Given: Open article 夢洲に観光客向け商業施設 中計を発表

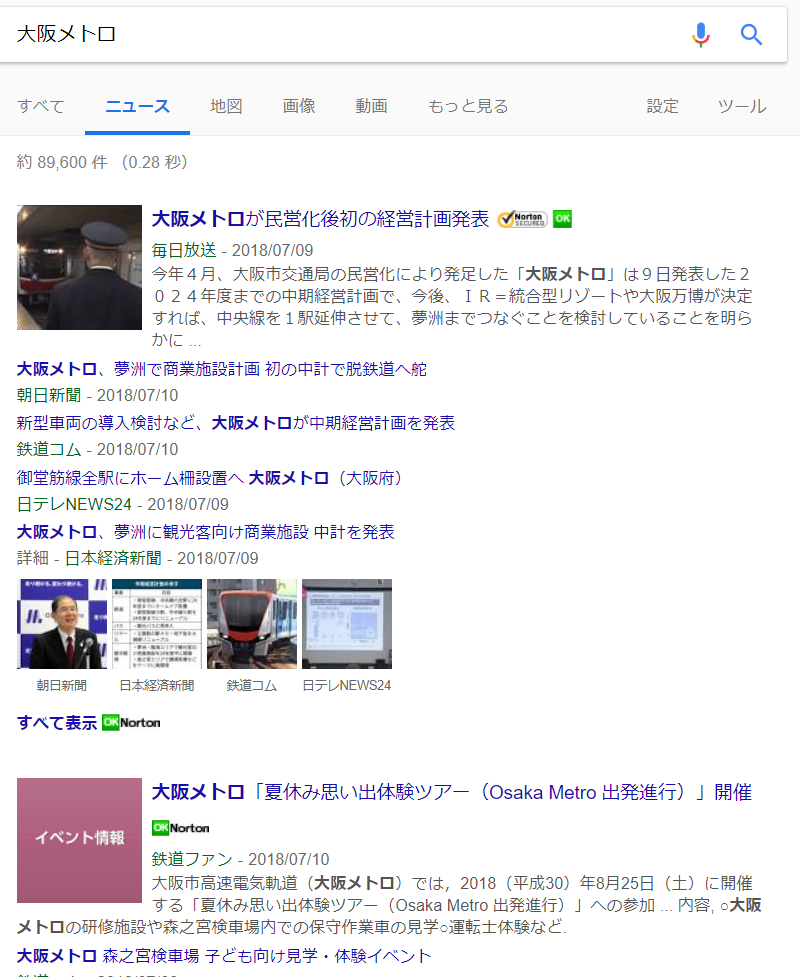Looking at the screenshot, I should (x=205, y=532).
